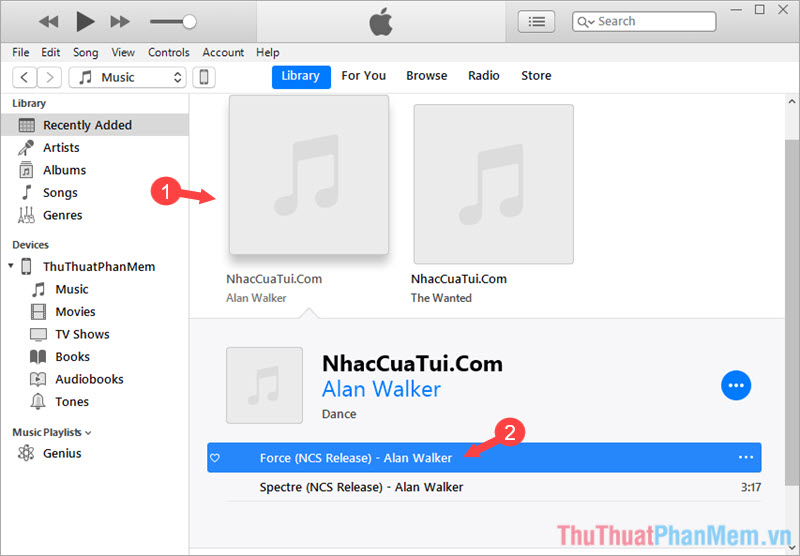The height and width of the screenshot is (556, 800).
Task: Select Albums in the Library sidebar
Action: pyautogui.click(x=95, y=170)
